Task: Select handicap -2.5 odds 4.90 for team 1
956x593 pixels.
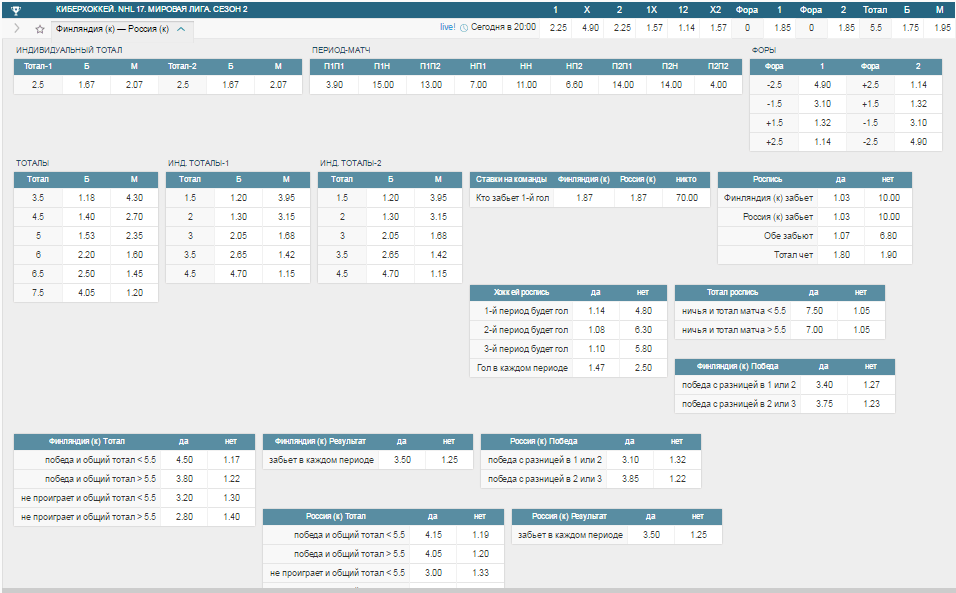Action: click(822, 85)
